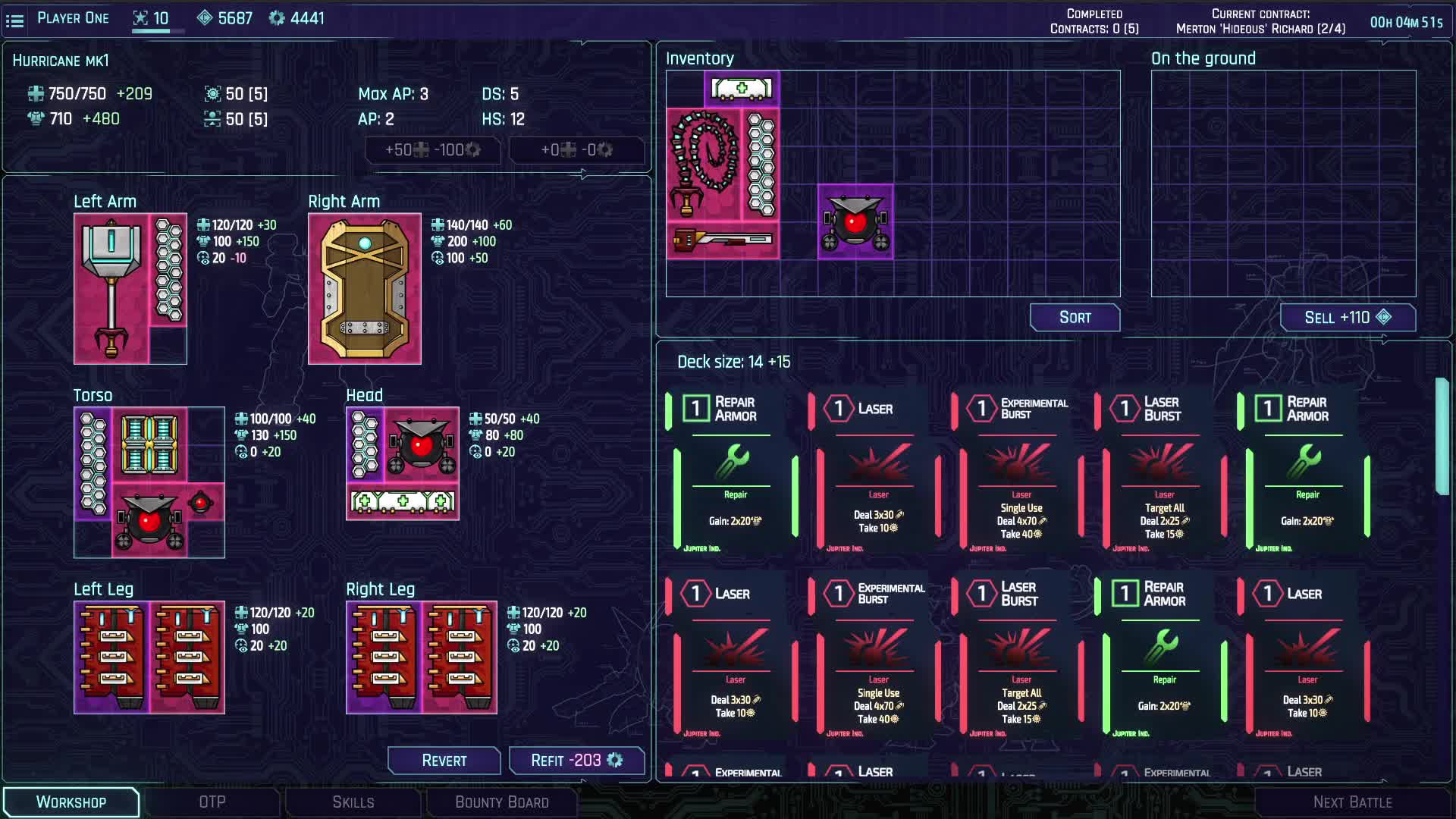Open the main menu via hamburger icon
Viewport: 1456px width, 819px height.
coord(14,20)
